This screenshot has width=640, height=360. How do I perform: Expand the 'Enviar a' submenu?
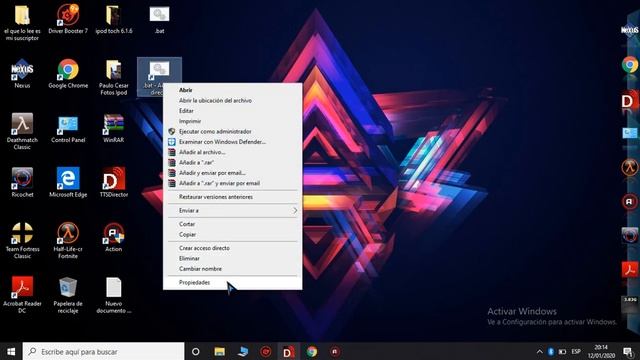pyautogui.click(x=233, y=211)
